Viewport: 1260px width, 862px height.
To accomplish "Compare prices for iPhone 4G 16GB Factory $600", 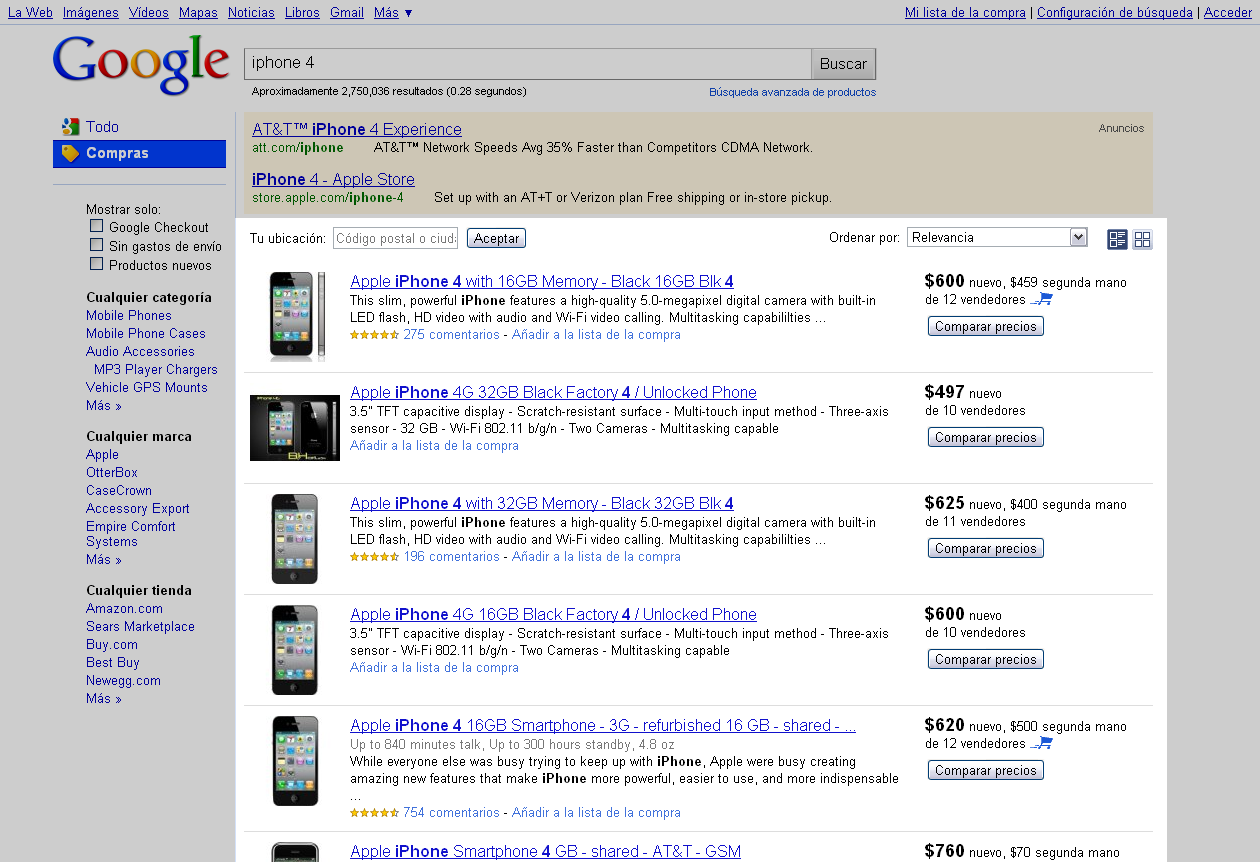I will [x=985, y=659].
